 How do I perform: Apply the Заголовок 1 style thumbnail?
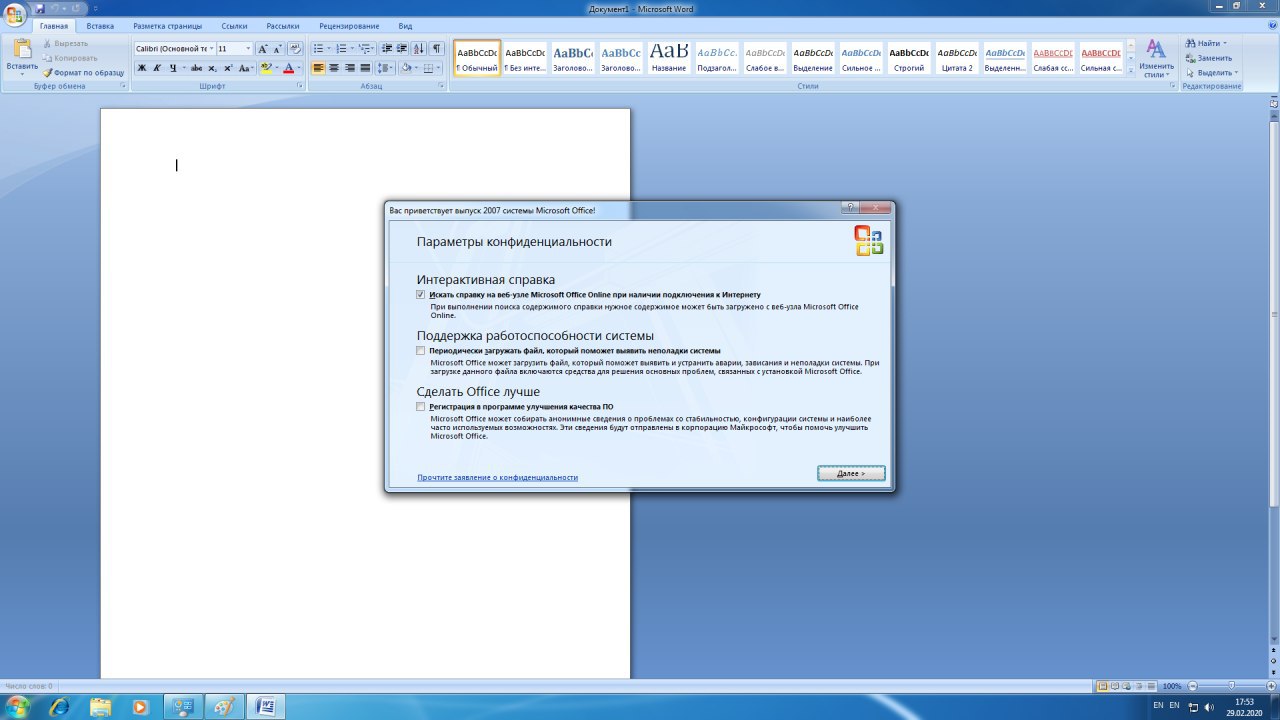pos(573,58)
